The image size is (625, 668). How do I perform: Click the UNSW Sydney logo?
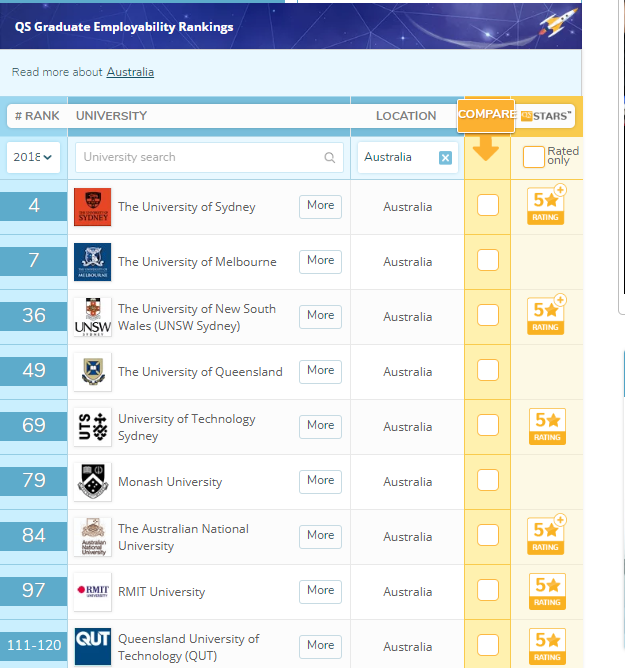tap(92, 317)
